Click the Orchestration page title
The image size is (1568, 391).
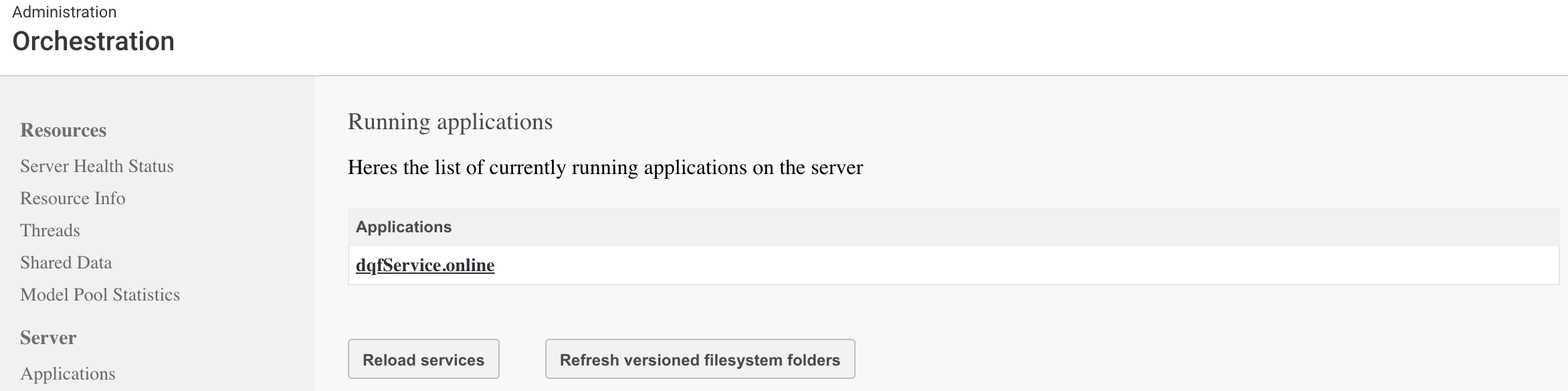coord(94,42)
